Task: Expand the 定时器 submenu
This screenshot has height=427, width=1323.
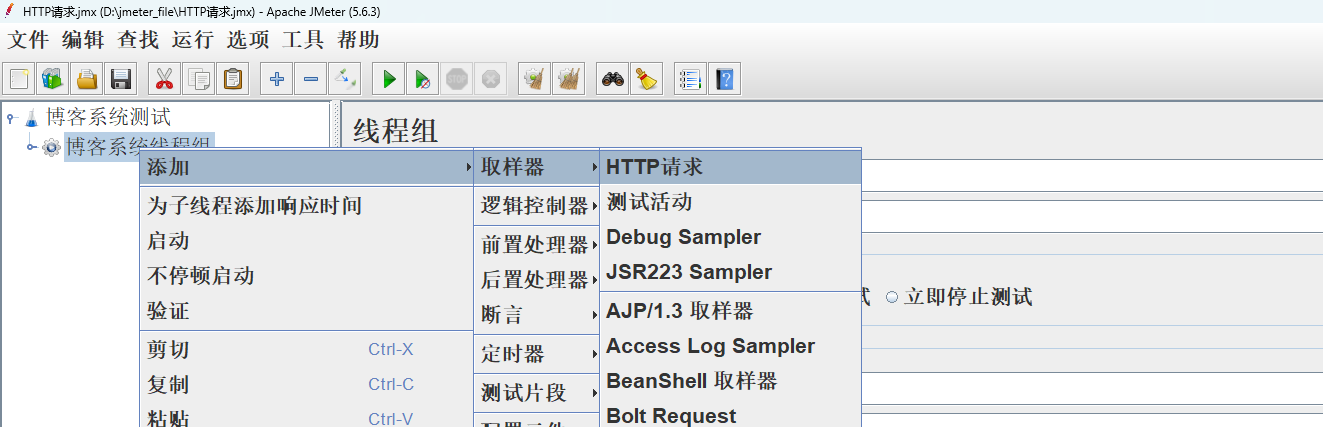Action: pyautogui.click(x=537, y=354)
